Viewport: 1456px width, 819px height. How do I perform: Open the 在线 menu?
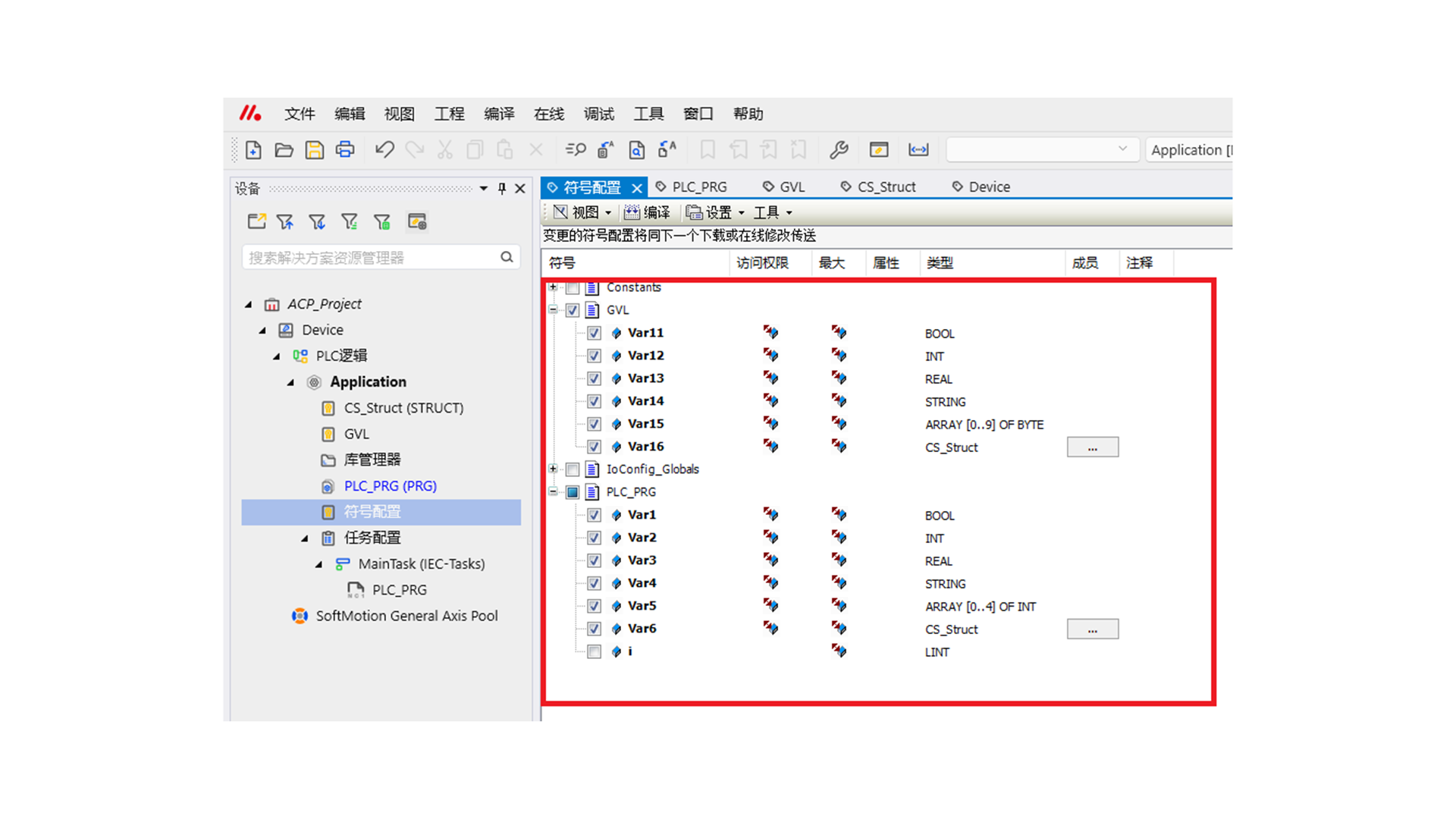click(549, 114)
